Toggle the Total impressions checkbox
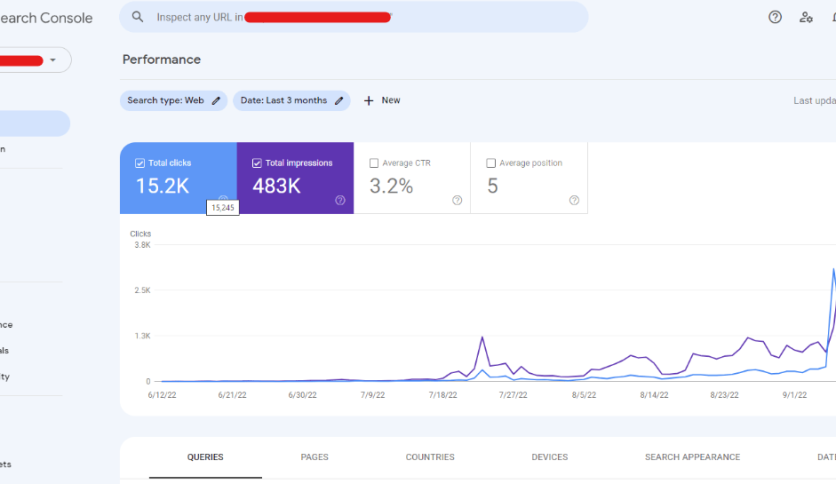836x484 pixels. click(x=256, y=163)
